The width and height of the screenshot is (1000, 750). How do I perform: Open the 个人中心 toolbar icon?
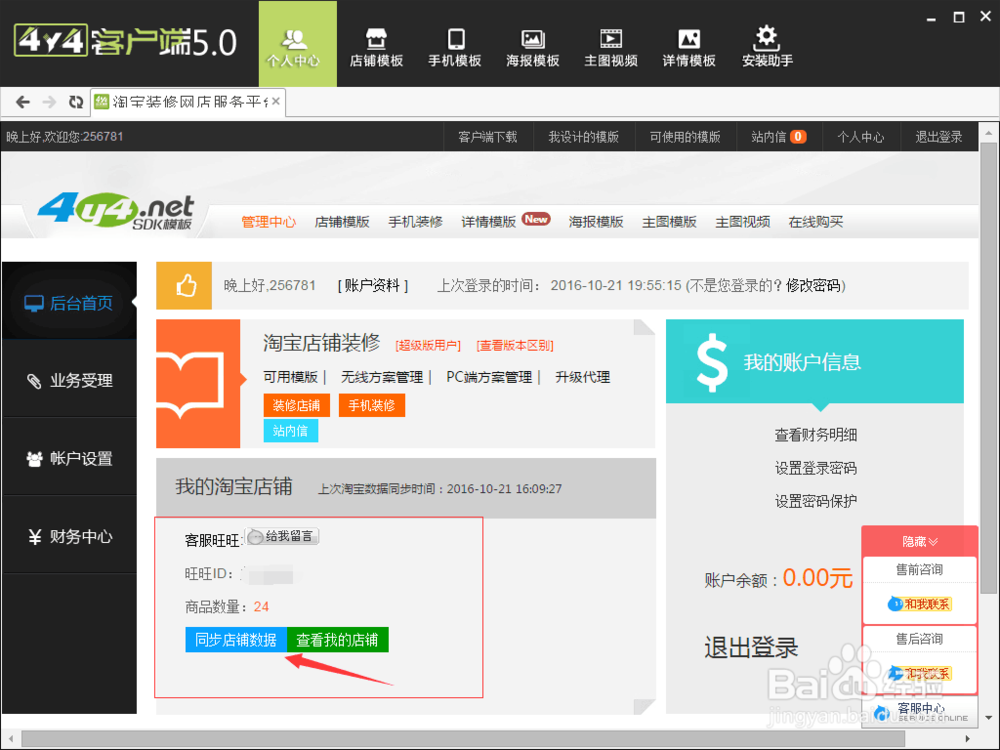(x=297, y=45)
